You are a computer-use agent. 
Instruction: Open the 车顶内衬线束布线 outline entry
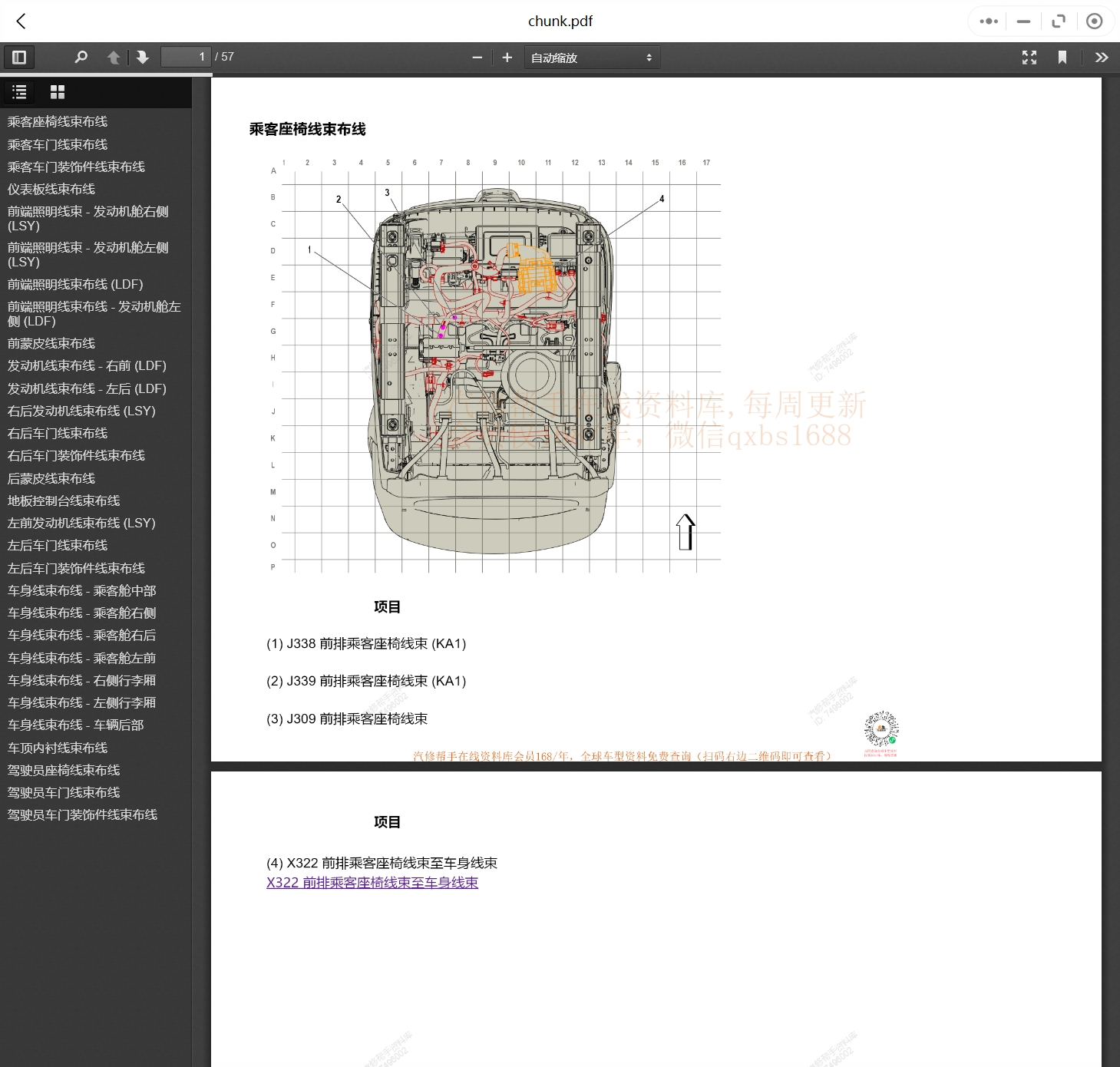click(x=57, y=747)
